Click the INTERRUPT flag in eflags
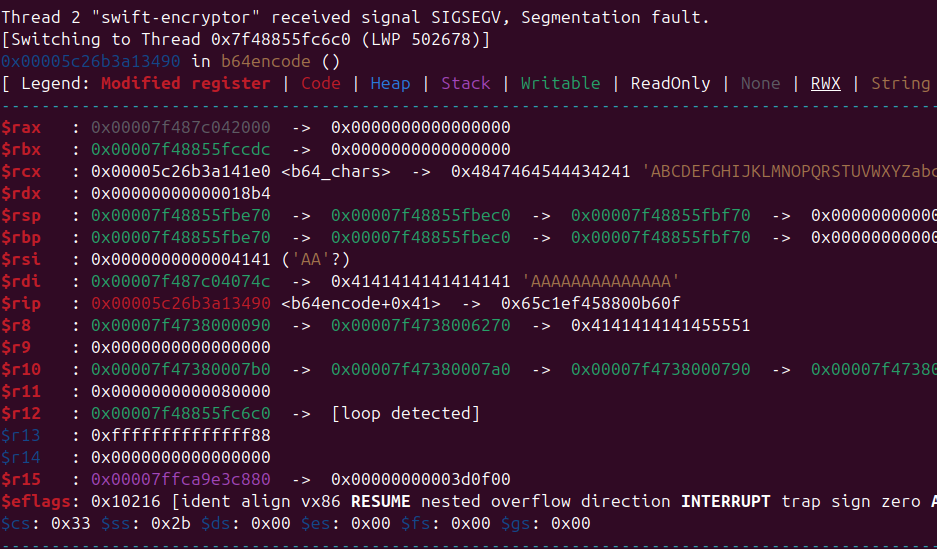937x549 pixels. pos(726,501)
